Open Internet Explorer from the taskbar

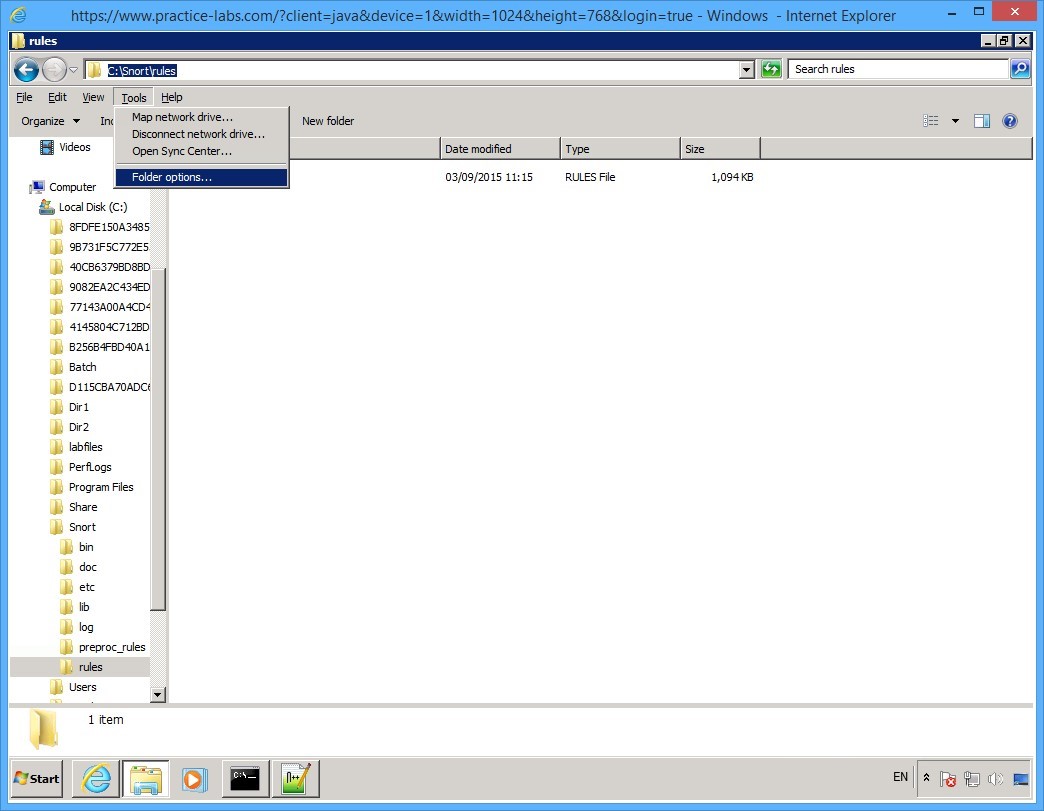[x=95, y=778]
